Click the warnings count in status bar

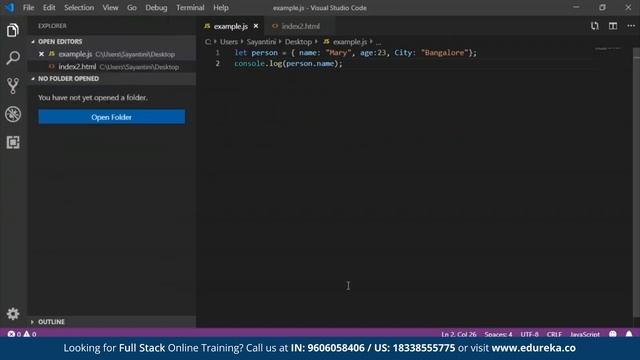[30, 334]
